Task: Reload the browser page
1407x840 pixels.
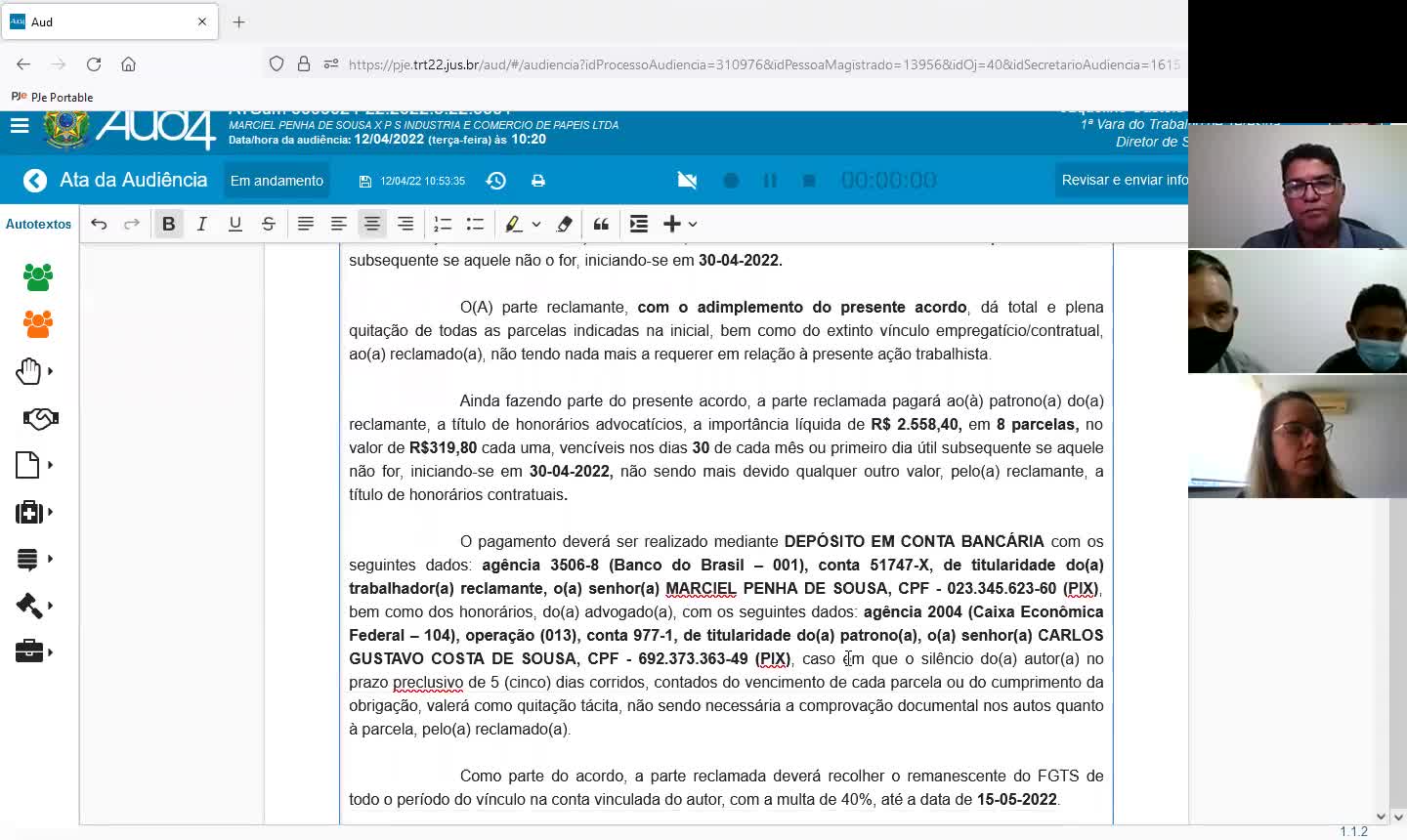Action: click(94, 64)
